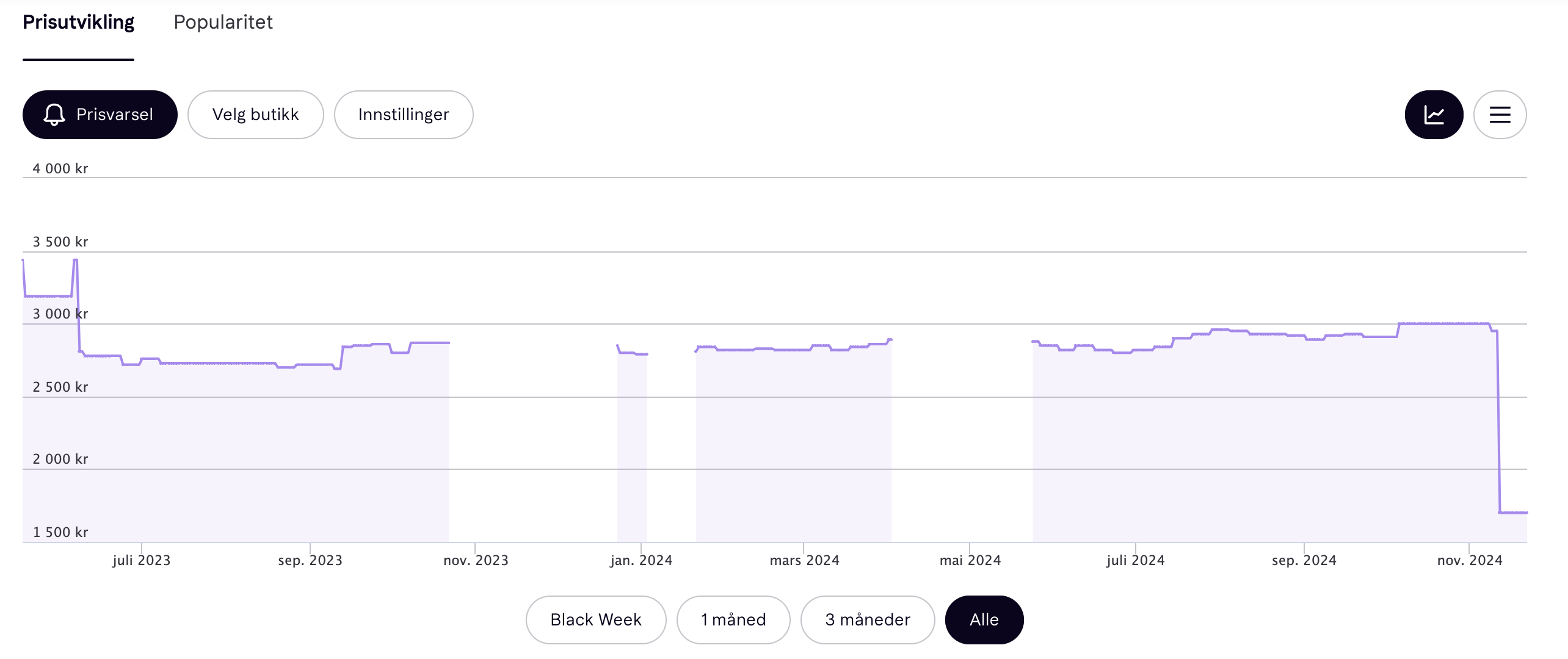The image size is (1568, 659).
Task: Switch to line chart view icon
Action: 1434,115
